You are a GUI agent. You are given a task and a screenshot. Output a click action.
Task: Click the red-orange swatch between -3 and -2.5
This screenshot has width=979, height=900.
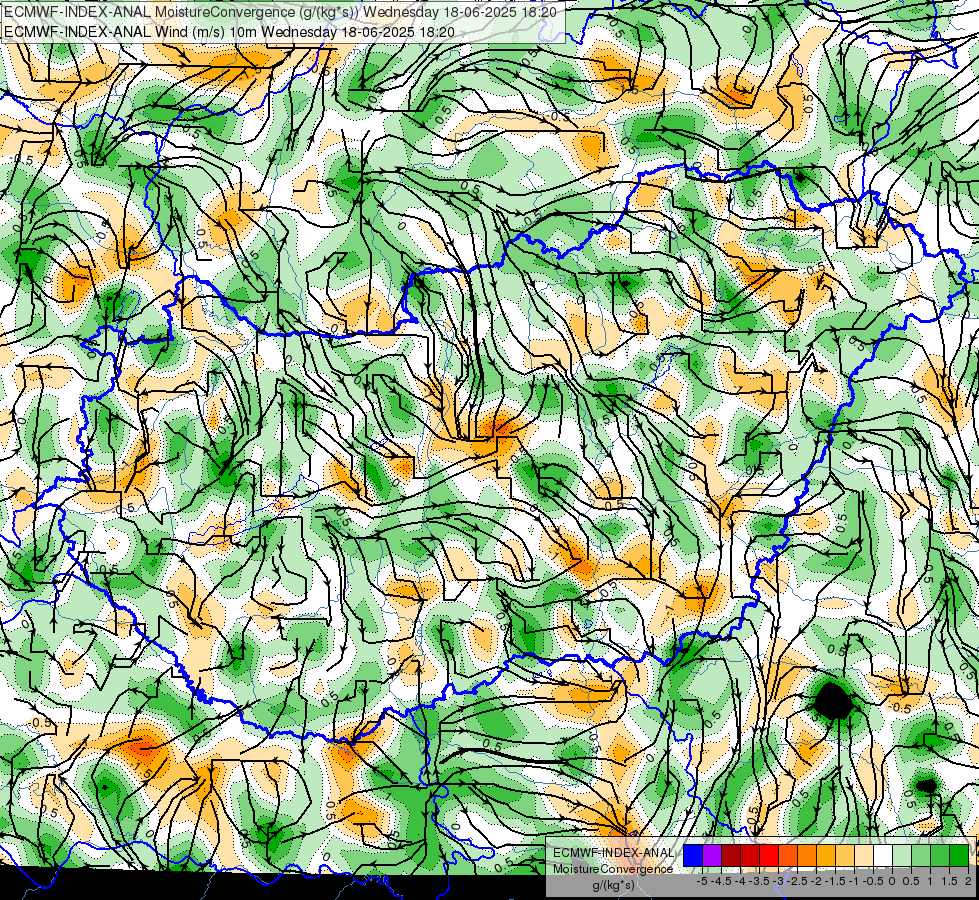pyautogui.click(x=788, y=856)
